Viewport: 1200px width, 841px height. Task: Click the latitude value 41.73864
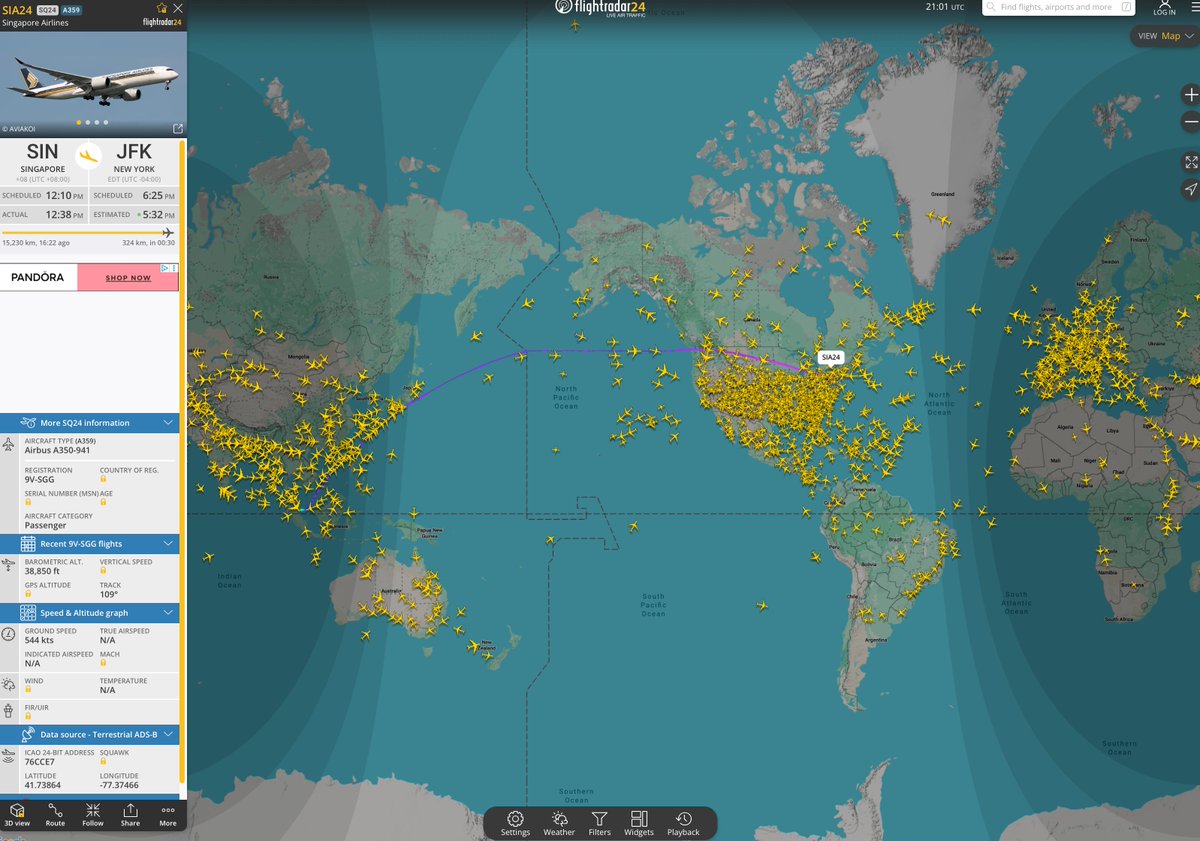point(44,786)
